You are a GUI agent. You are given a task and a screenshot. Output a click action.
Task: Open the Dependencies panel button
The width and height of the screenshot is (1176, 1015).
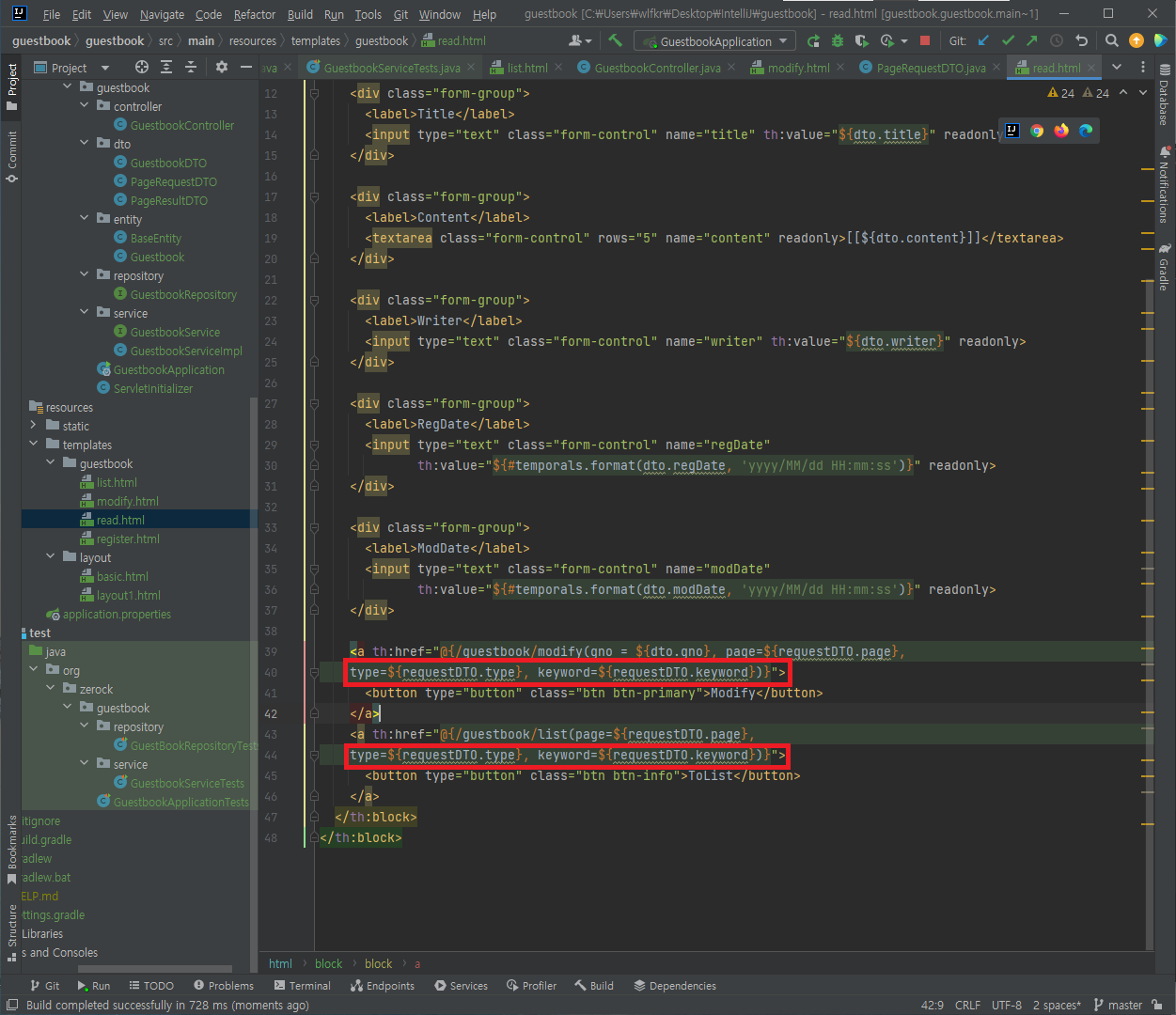(x=674, y=986)
